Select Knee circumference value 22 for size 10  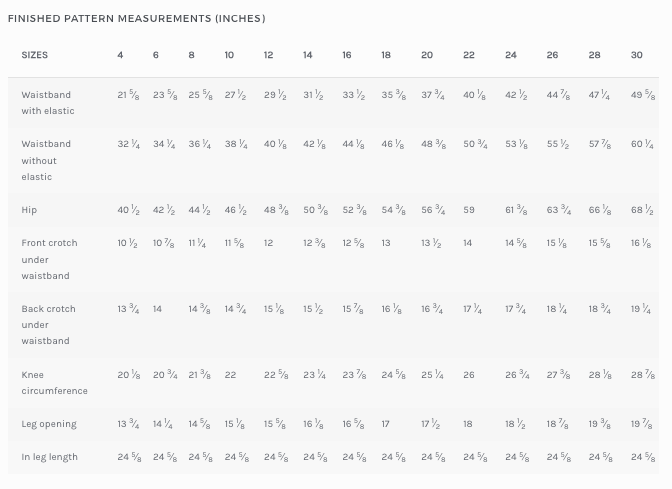(230, 375)
